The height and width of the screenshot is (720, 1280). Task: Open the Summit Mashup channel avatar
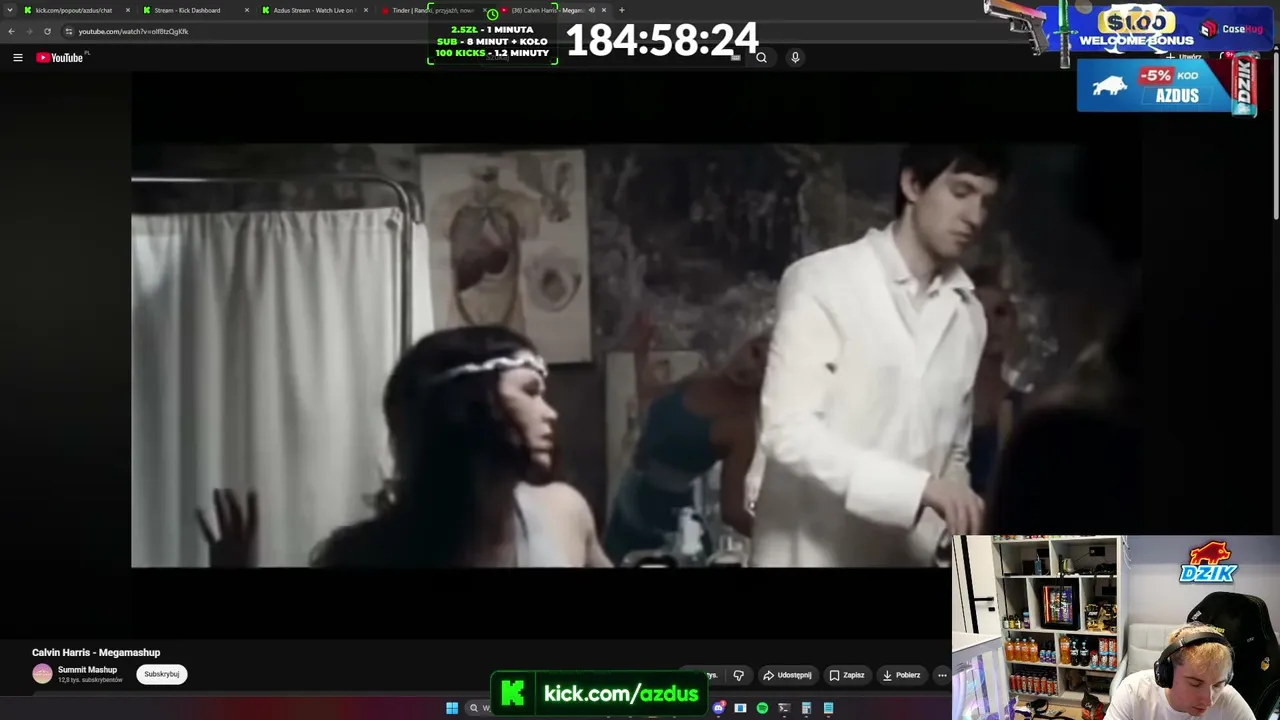(x=42, y=674)
